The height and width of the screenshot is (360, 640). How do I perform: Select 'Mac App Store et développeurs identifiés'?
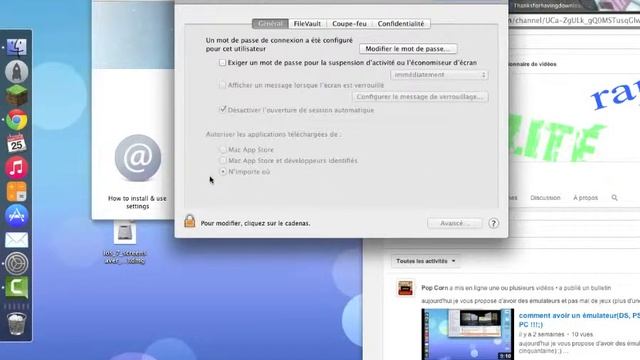(223, 161)
